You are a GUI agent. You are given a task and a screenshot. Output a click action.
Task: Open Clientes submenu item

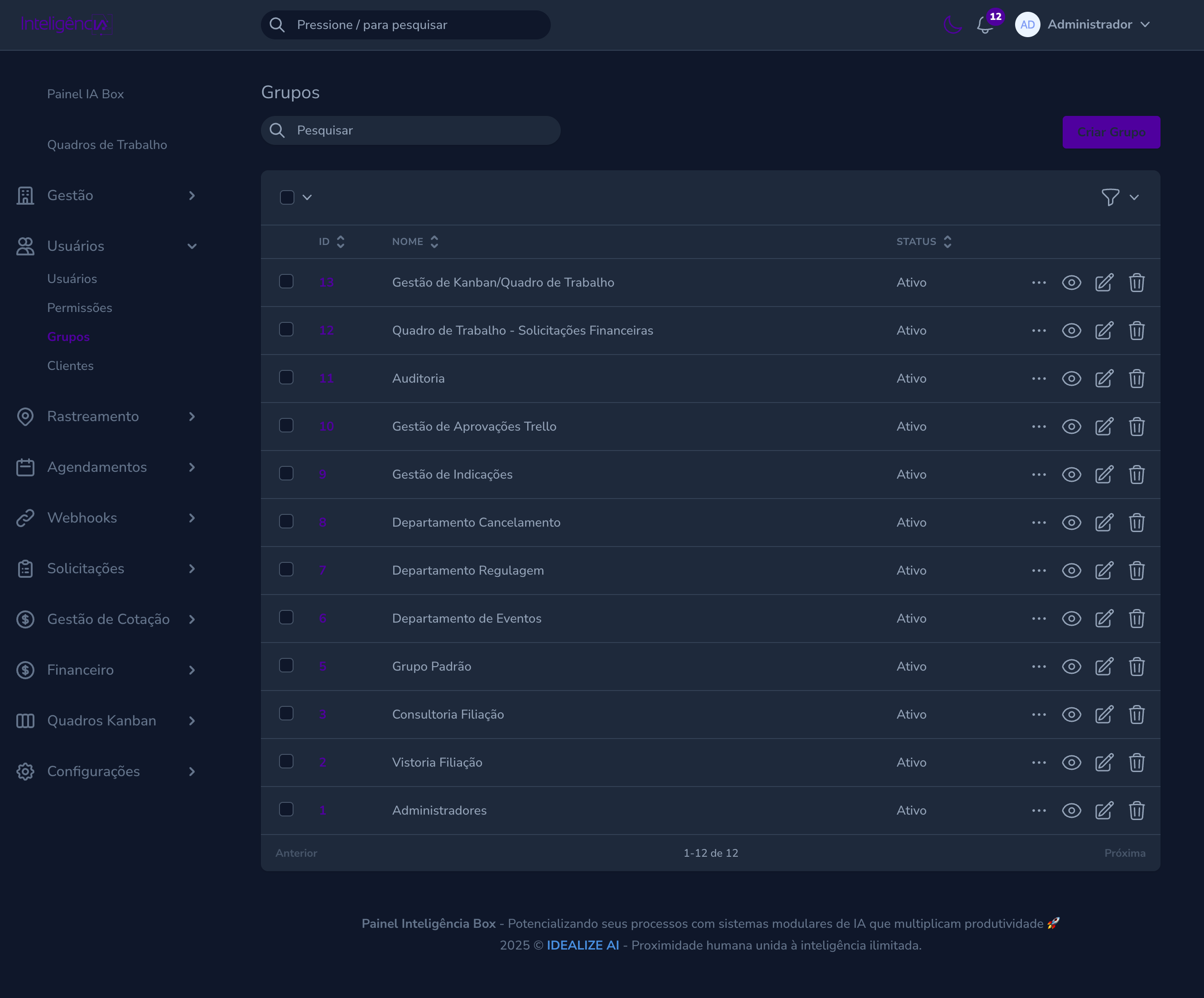[71, 366]
